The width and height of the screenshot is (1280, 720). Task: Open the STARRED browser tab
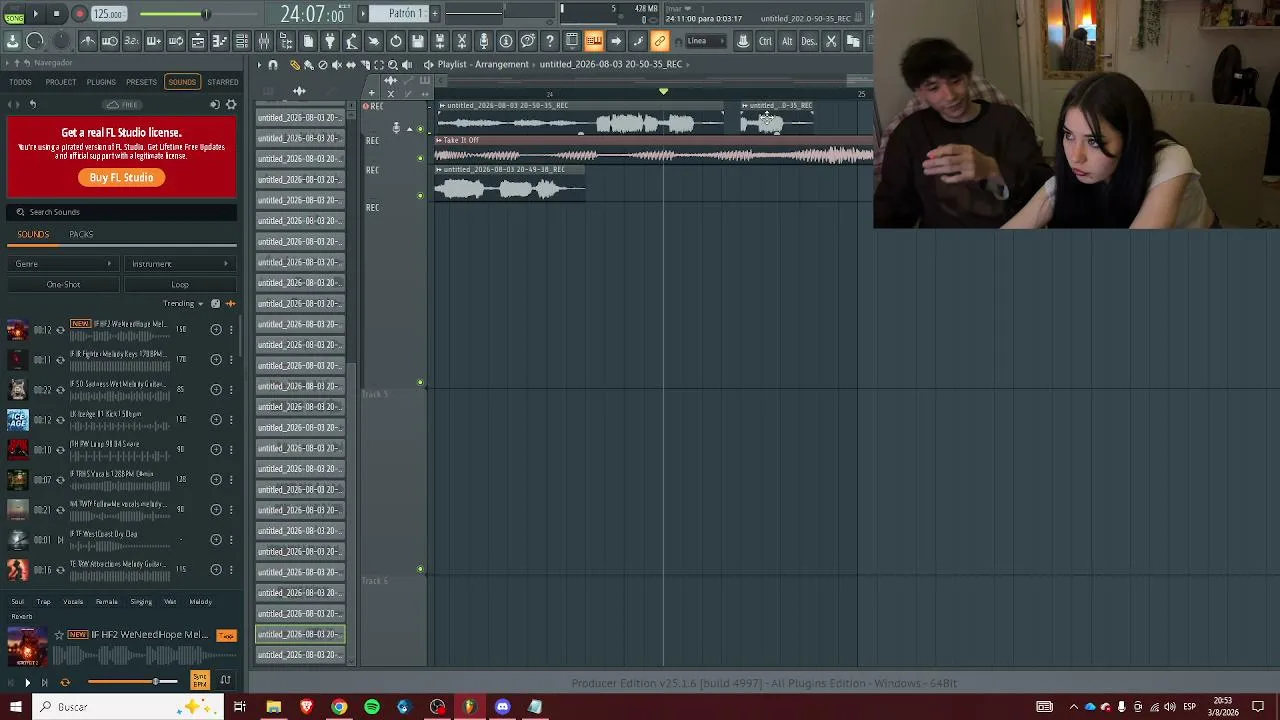(x=222, y=82)
